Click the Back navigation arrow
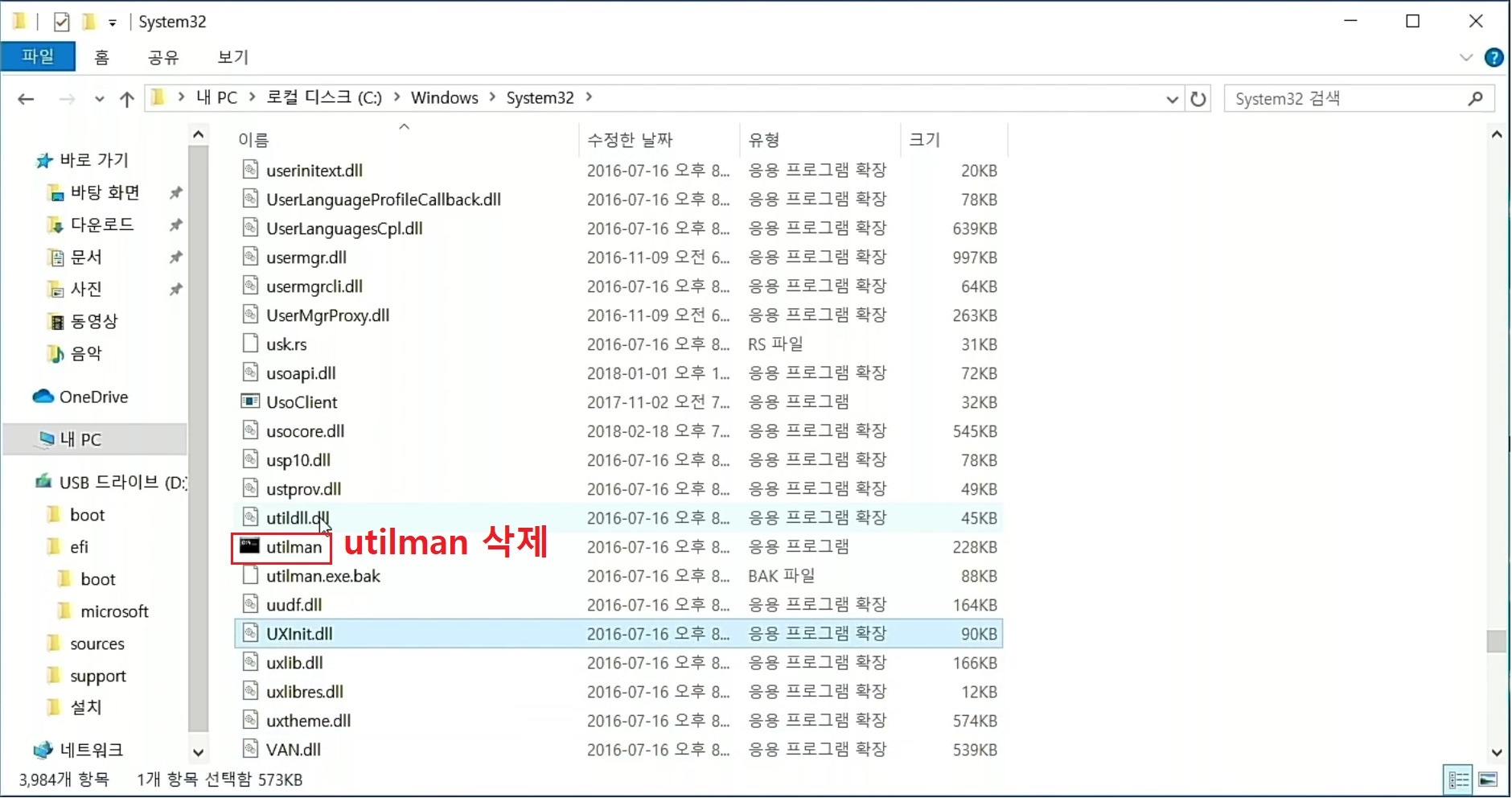1512x798 pixels. (x=26, y=99)
